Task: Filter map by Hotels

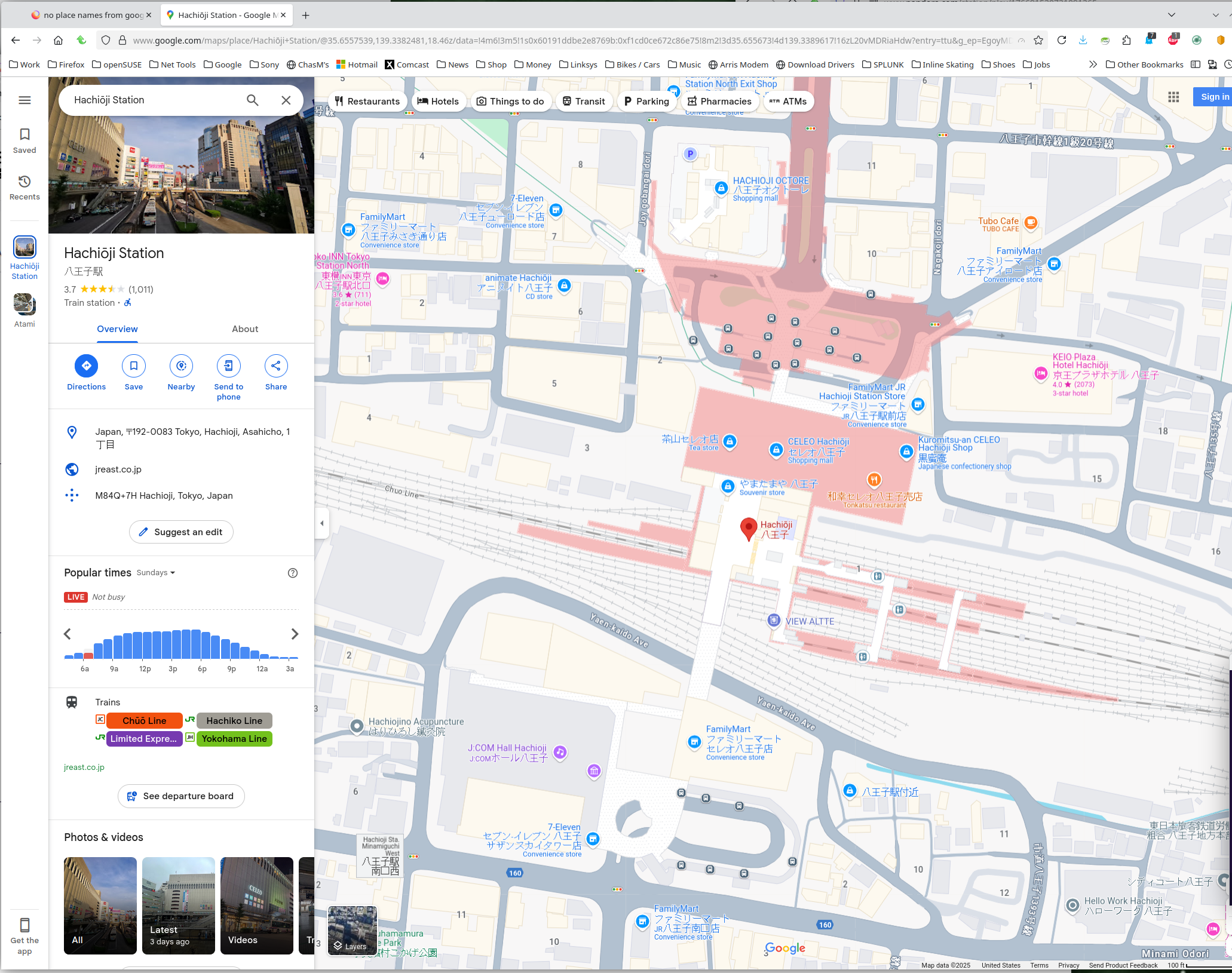Action: tap(438, 101)
